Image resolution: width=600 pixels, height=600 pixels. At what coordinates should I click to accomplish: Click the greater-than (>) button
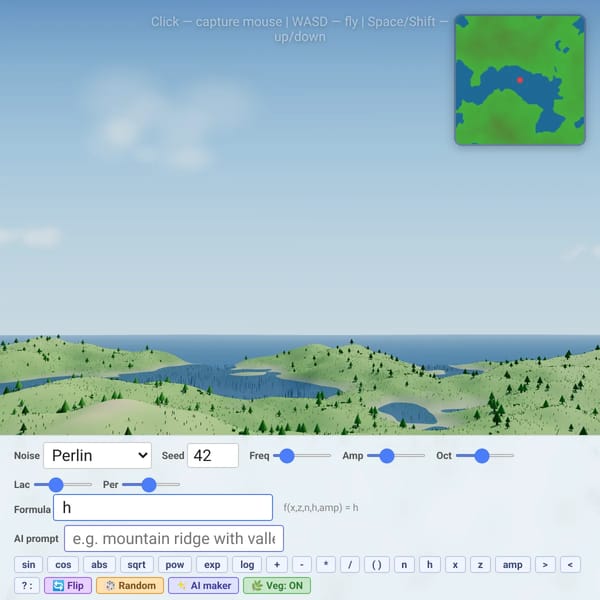coord(545,564)
